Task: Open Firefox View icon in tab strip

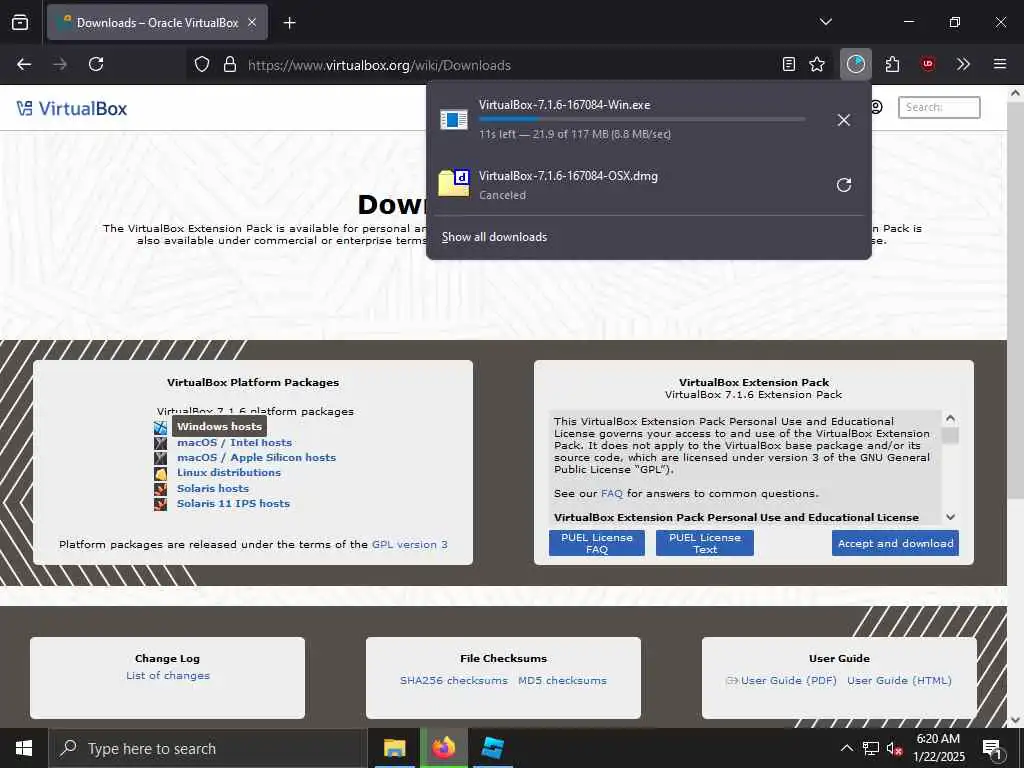Action: click(20, 22)
